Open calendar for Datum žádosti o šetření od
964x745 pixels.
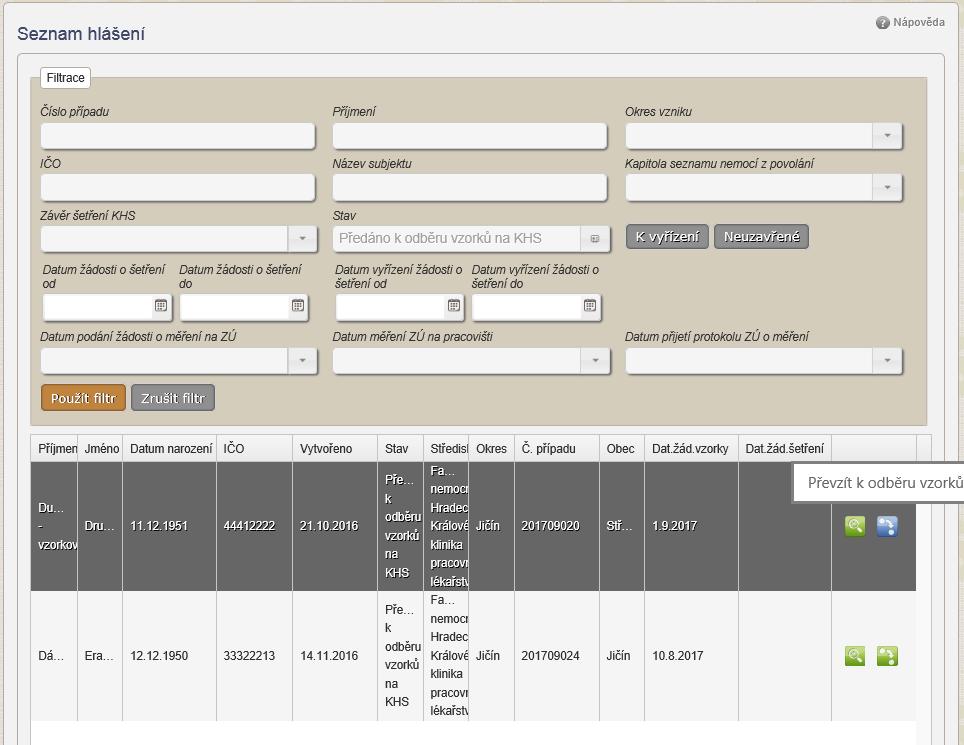coord(161,305)
